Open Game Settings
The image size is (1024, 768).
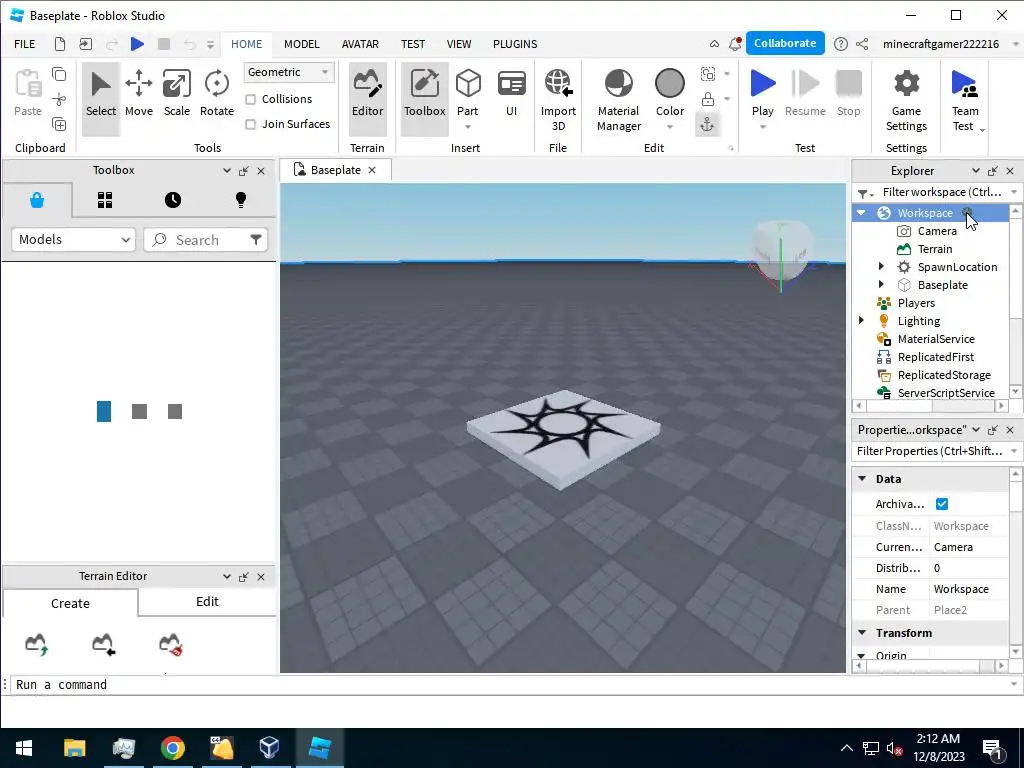906,100
